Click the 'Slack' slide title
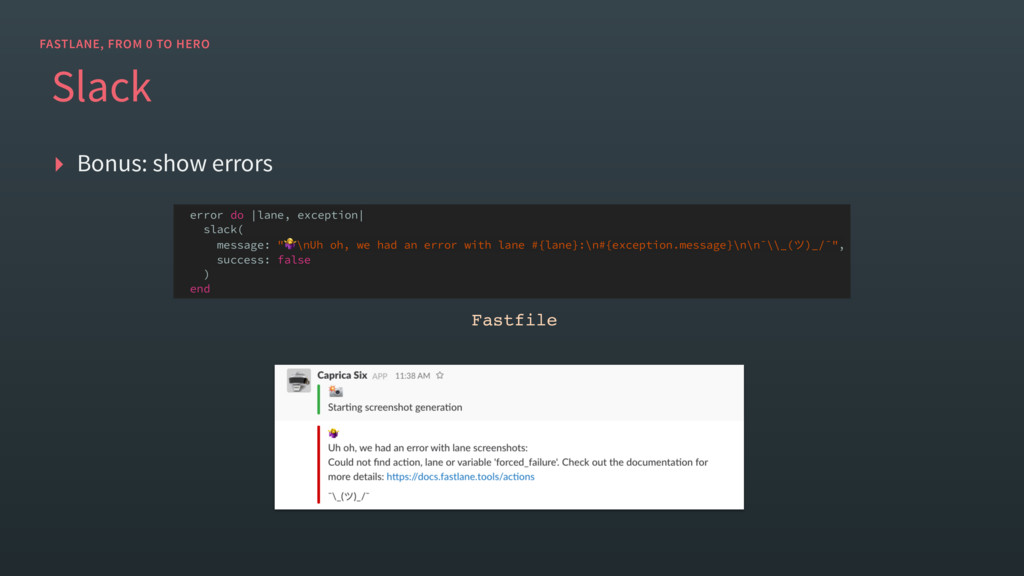Viewport: 1024px width, 576px height. click(x=102, y=86)
